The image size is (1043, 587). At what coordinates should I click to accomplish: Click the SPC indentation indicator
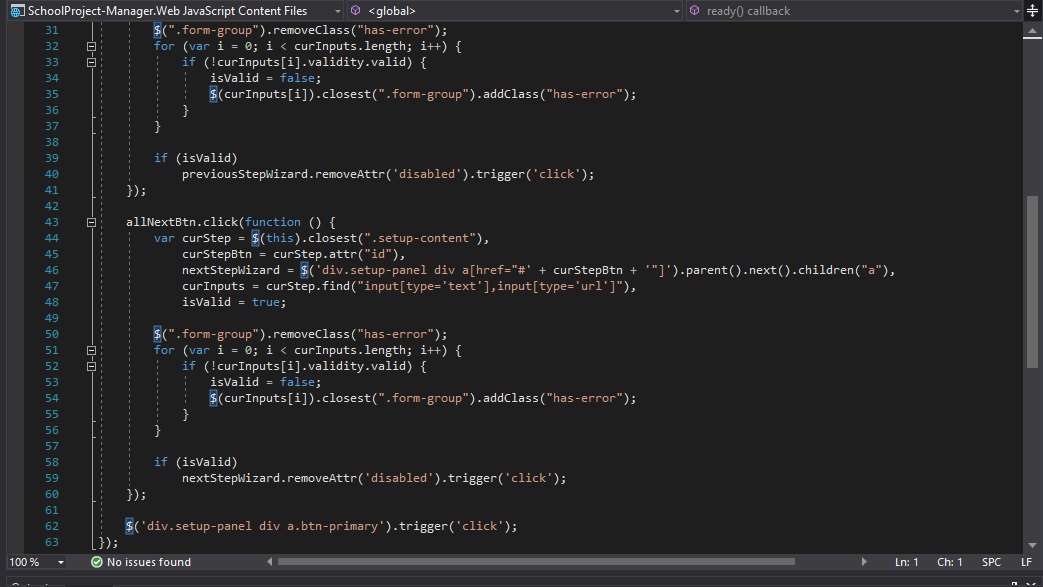tap(991, 562)
